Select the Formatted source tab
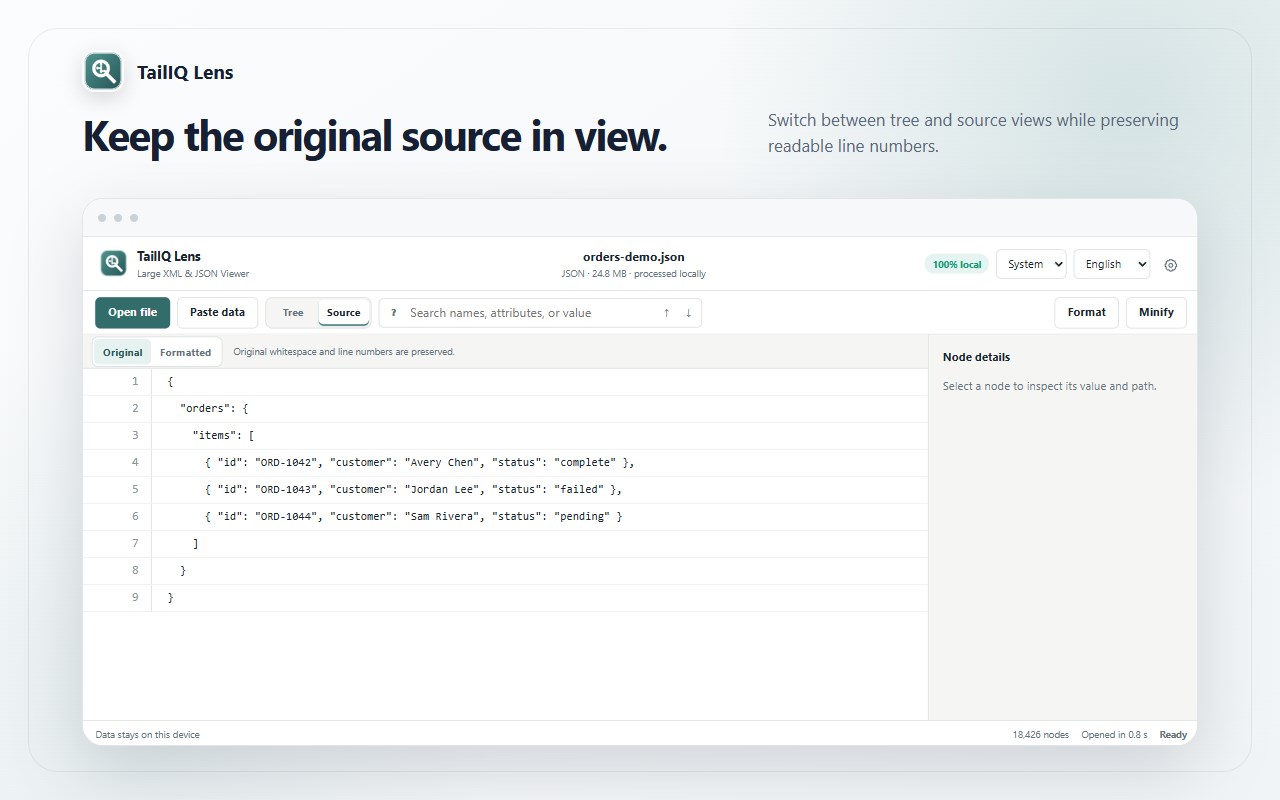Screen dimensions: 1280x800 tap(186, 352)
